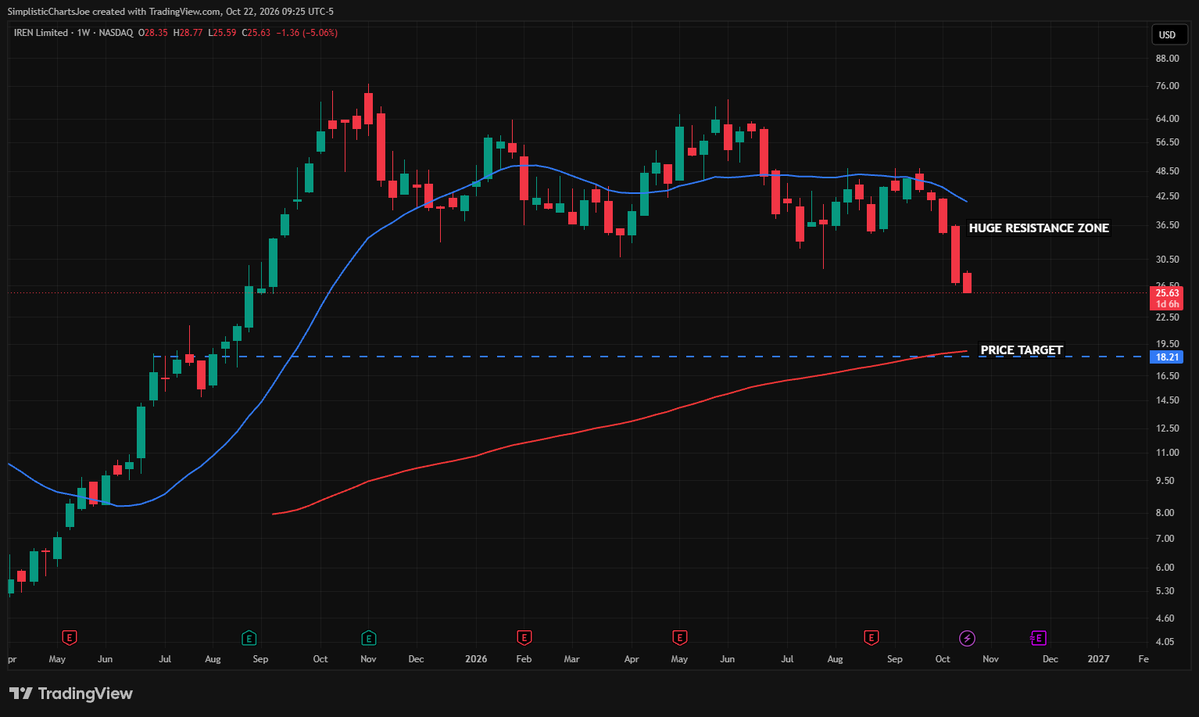Click the TradingView logo
Screen dimensions: 1199x717
tap(71, 693)
